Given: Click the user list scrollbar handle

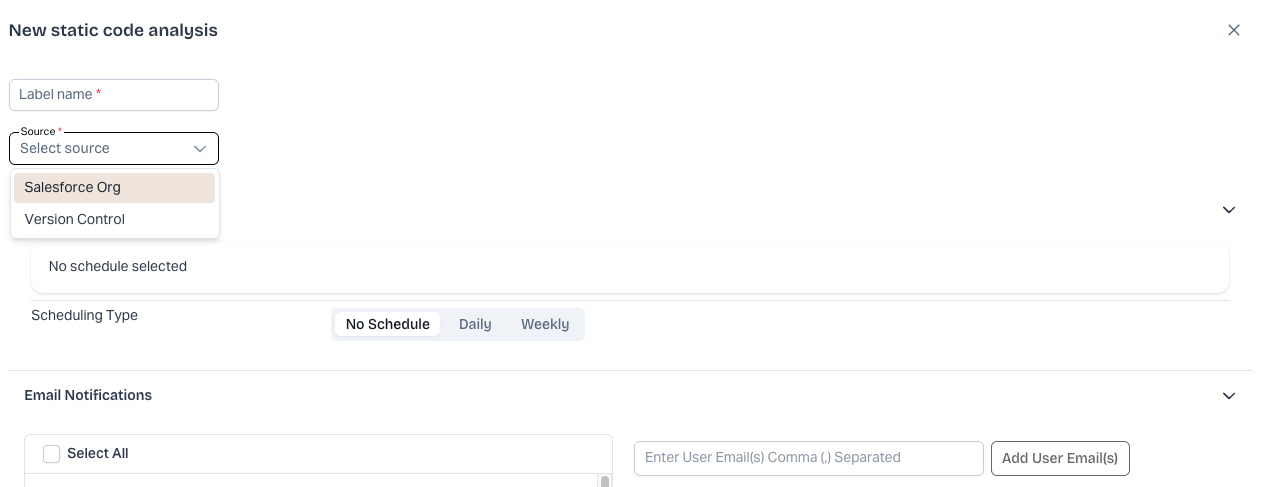Looking at the screenshot, I should (605, 482).
